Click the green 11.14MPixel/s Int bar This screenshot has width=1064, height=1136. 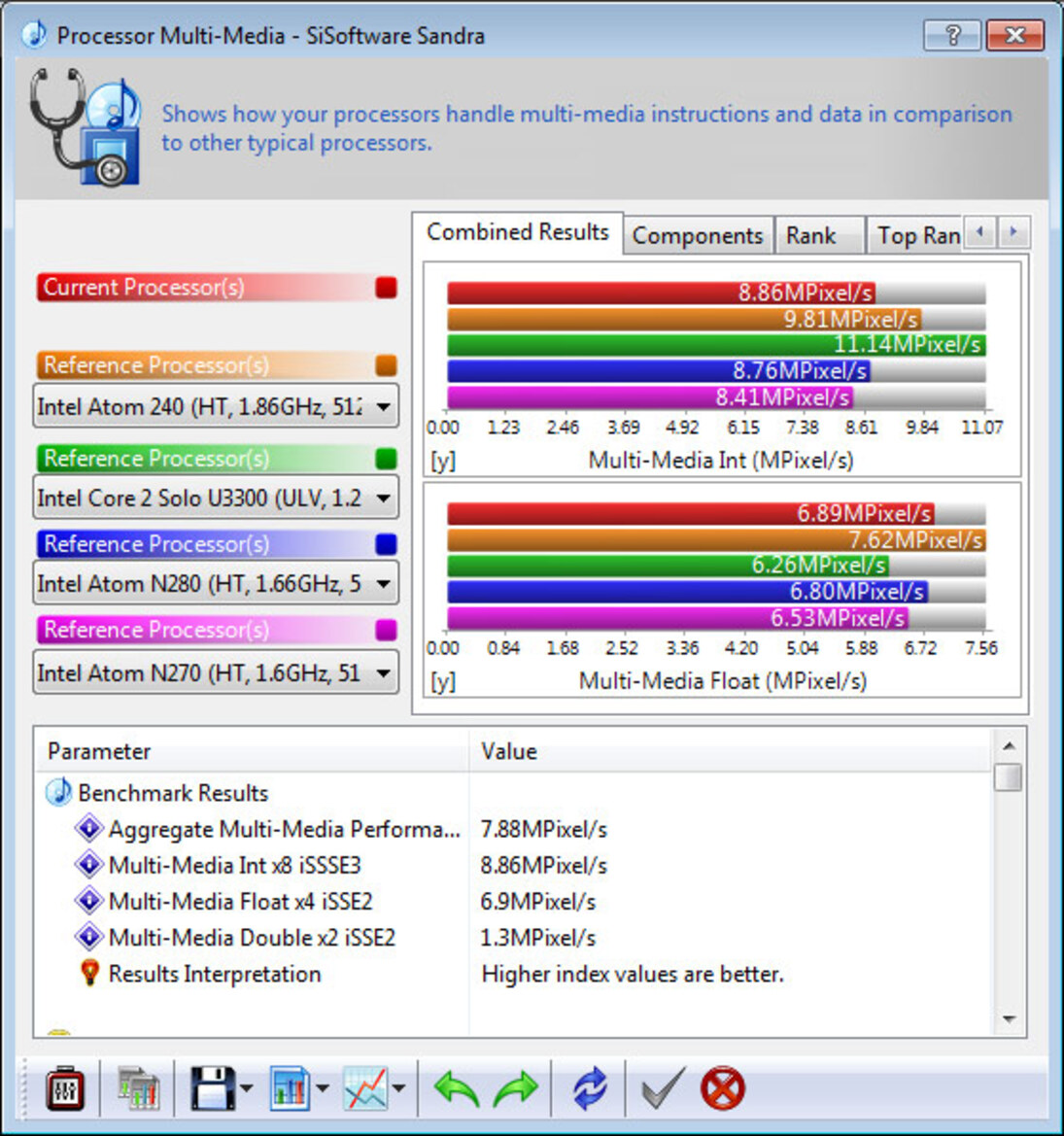point(716,344)
